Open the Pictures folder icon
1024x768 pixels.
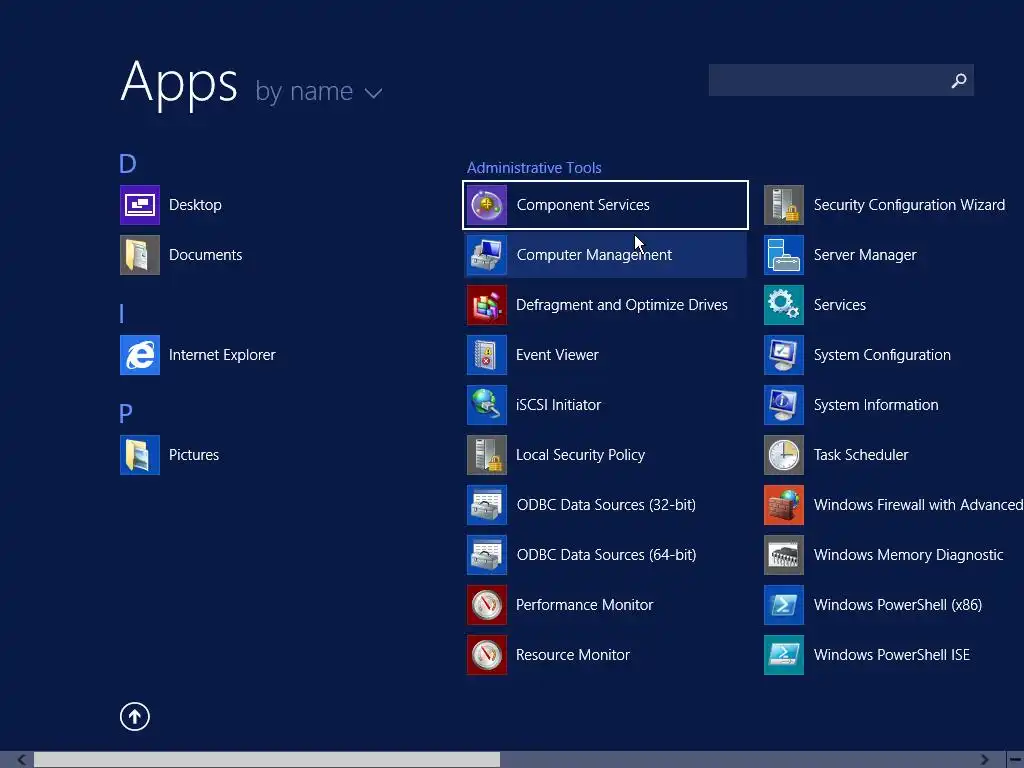tap(140, 455)
